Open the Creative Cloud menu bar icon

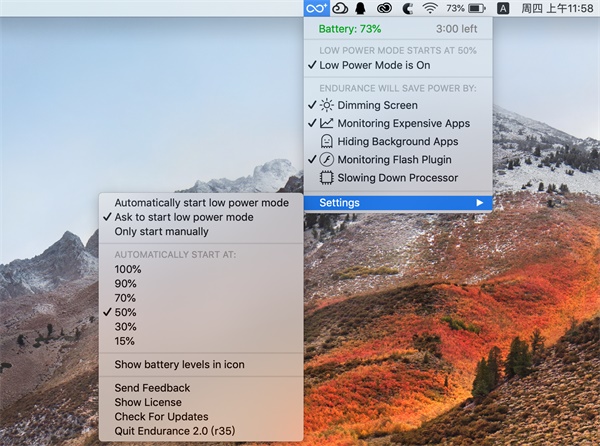[x=384, y=8]
